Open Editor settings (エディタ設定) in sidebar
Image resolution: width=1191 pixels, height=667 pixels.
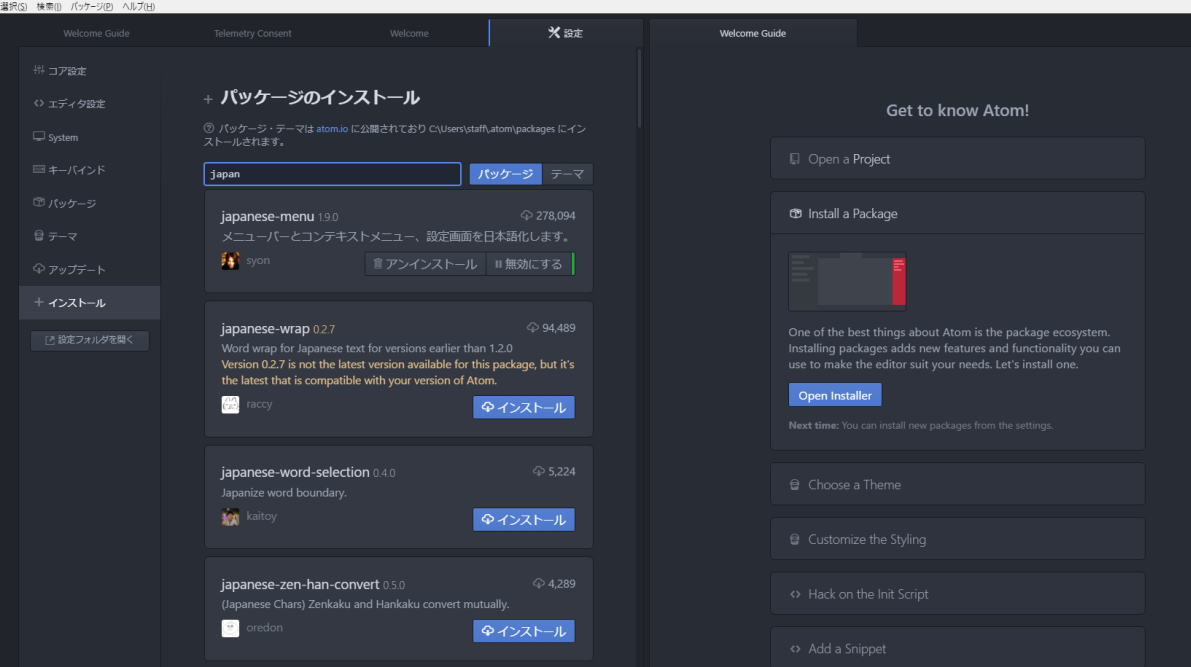(90, 103)
